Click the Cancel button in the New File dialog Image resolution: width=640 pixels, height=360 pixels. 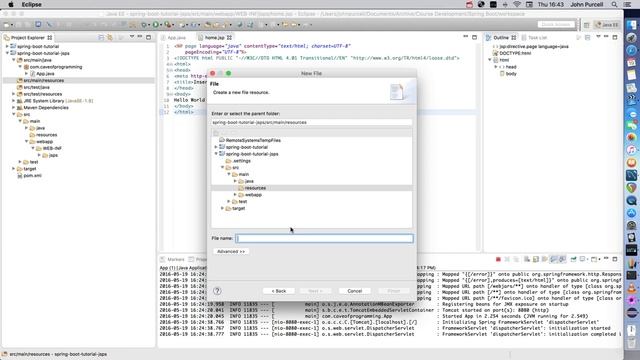tap(355, 291)
